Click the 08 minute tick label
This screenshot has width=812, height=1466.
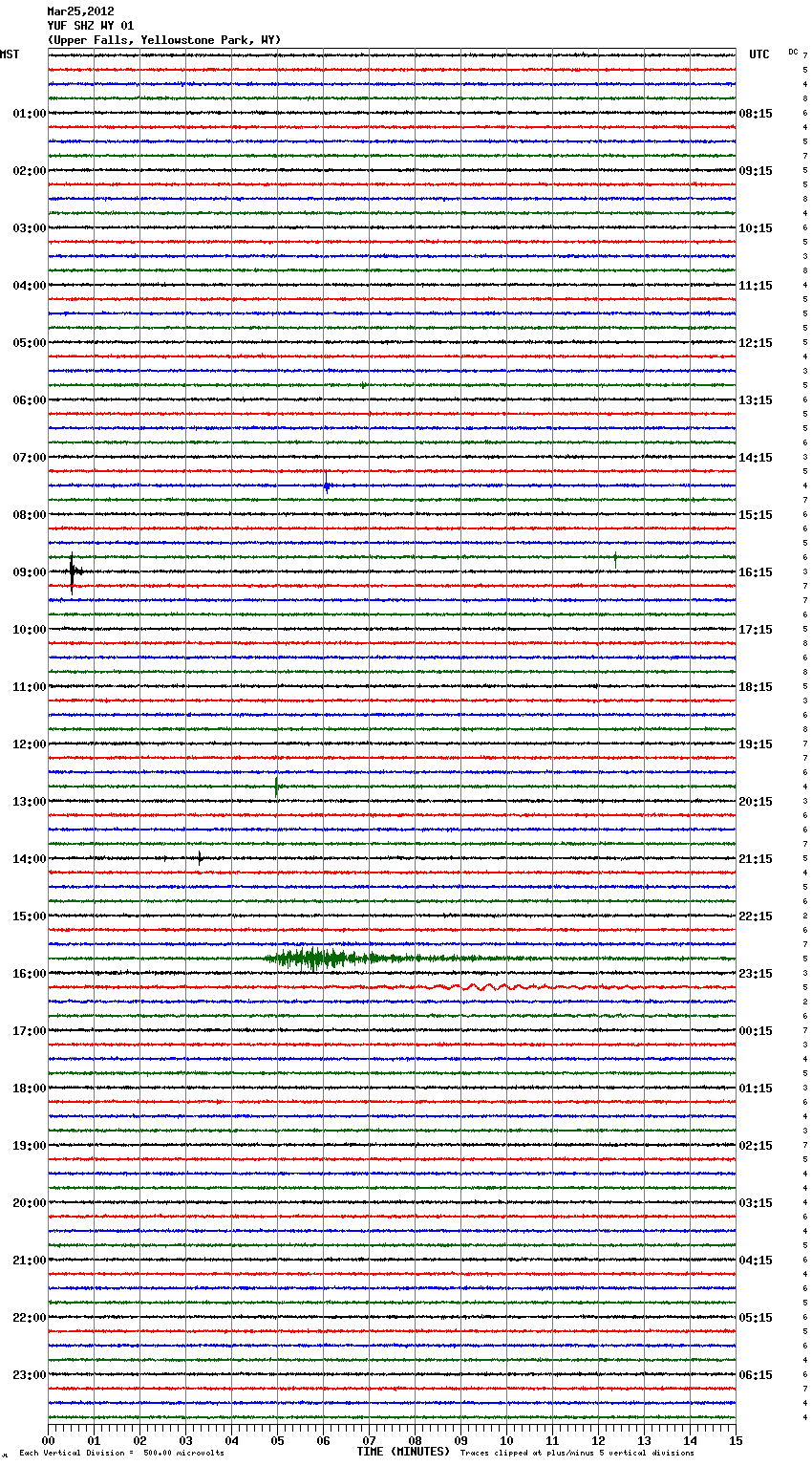click(415, 1441)
